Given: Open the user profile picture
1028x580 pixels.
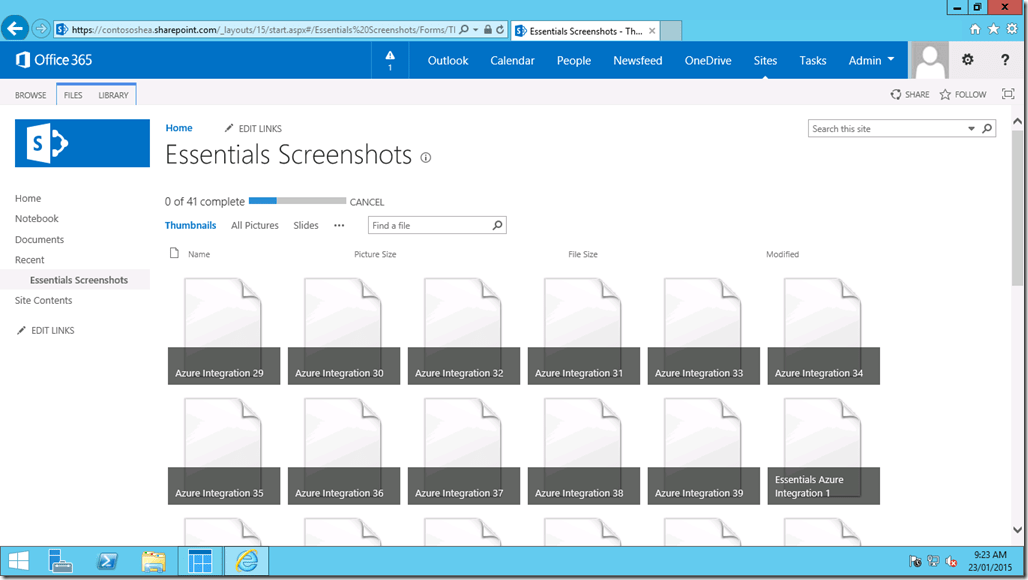Looking at the screenshot, I should tap(929, 60).
